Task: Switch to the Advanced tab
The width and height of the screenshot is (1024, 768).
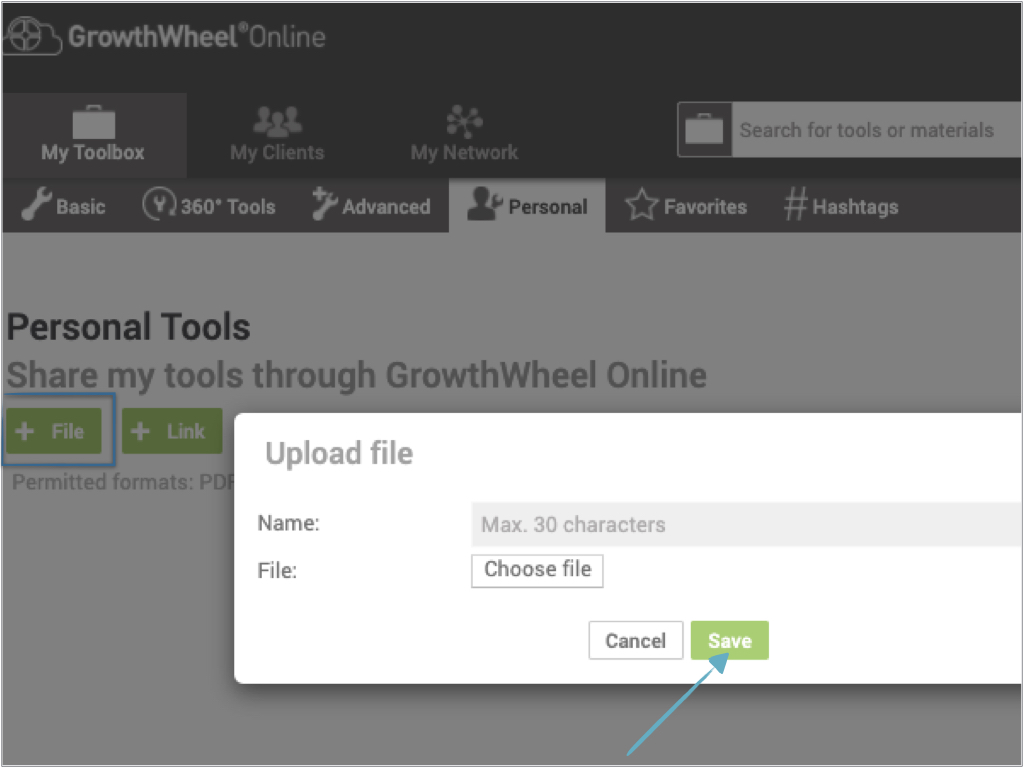Action: click(x=371, y=206)
